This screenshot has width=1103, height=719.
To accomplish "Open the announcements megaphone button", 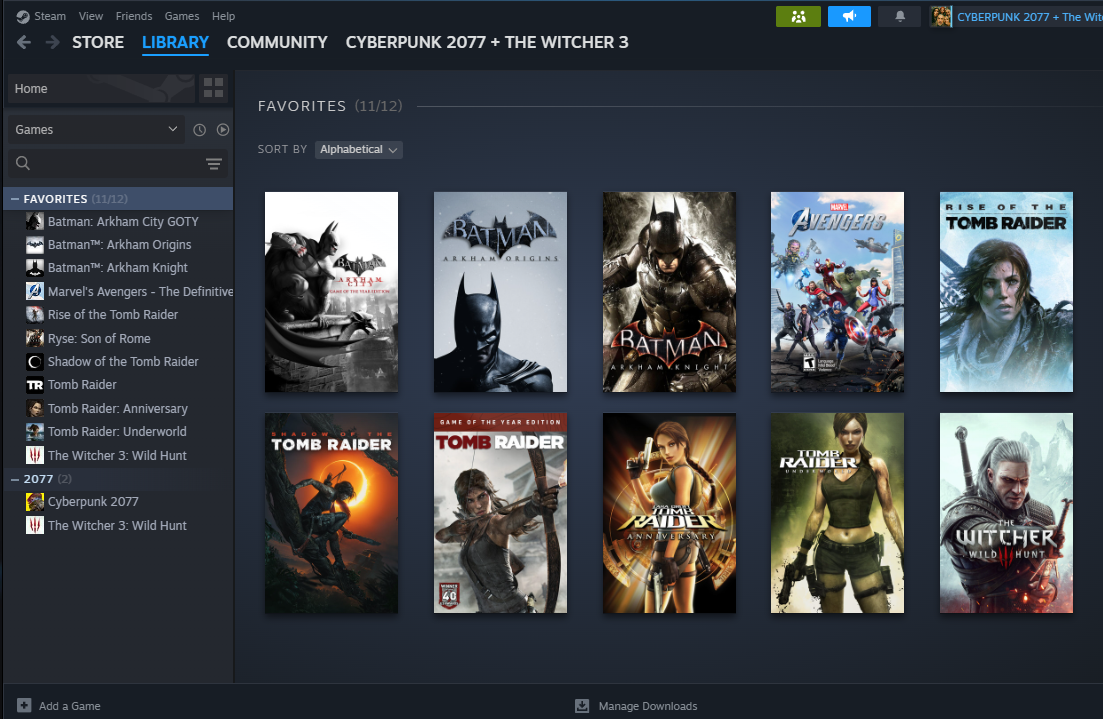I will (849, 16).
